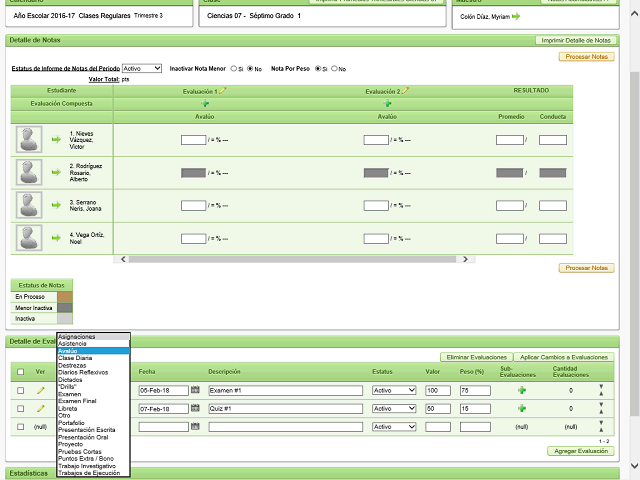
Task: Click Eliminar Evaluaciones button
Action: [x=476, y=357]
